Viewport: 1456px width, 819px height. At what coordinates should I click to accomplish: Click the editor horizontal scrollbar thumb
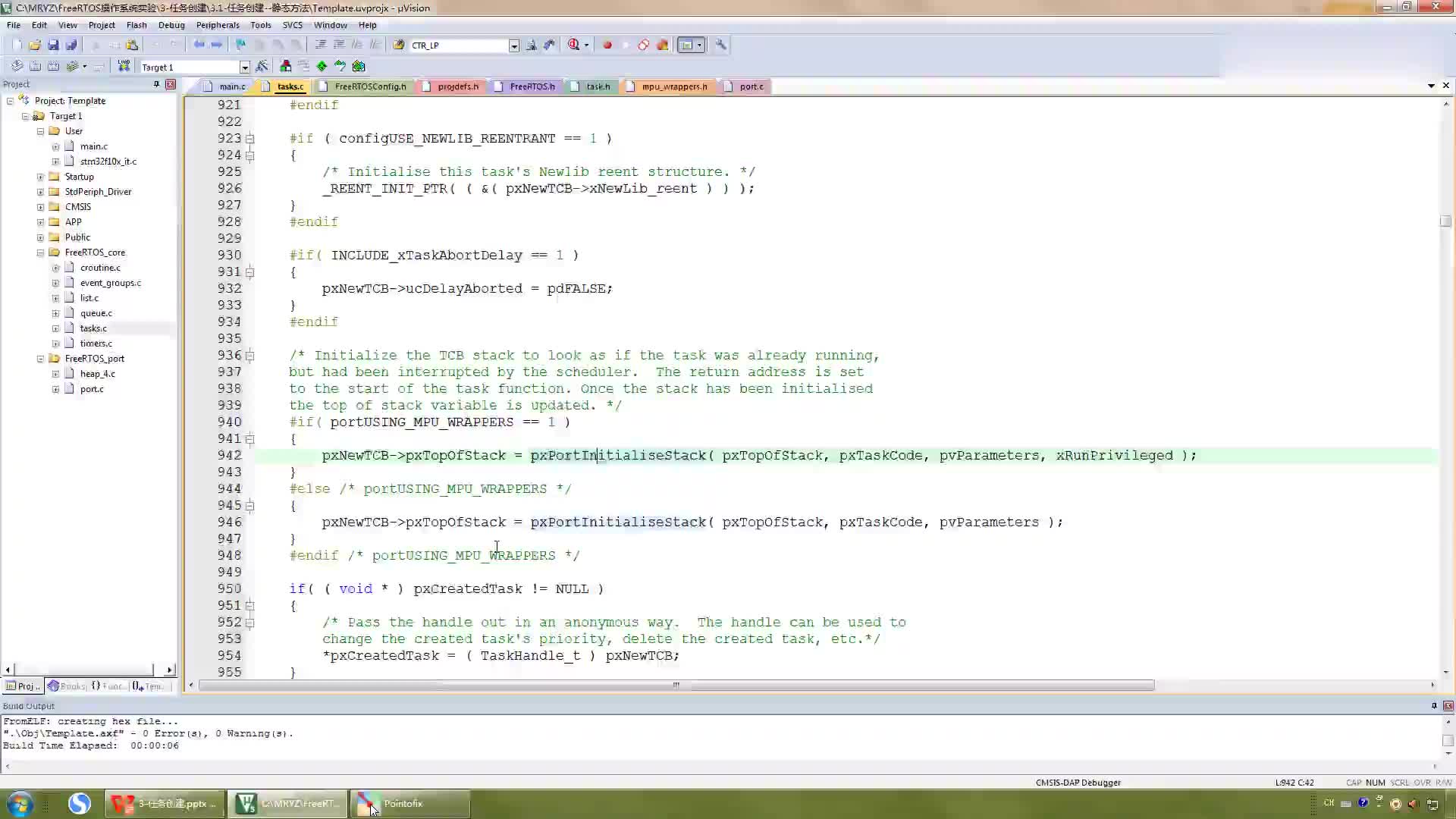coord(676,686)
